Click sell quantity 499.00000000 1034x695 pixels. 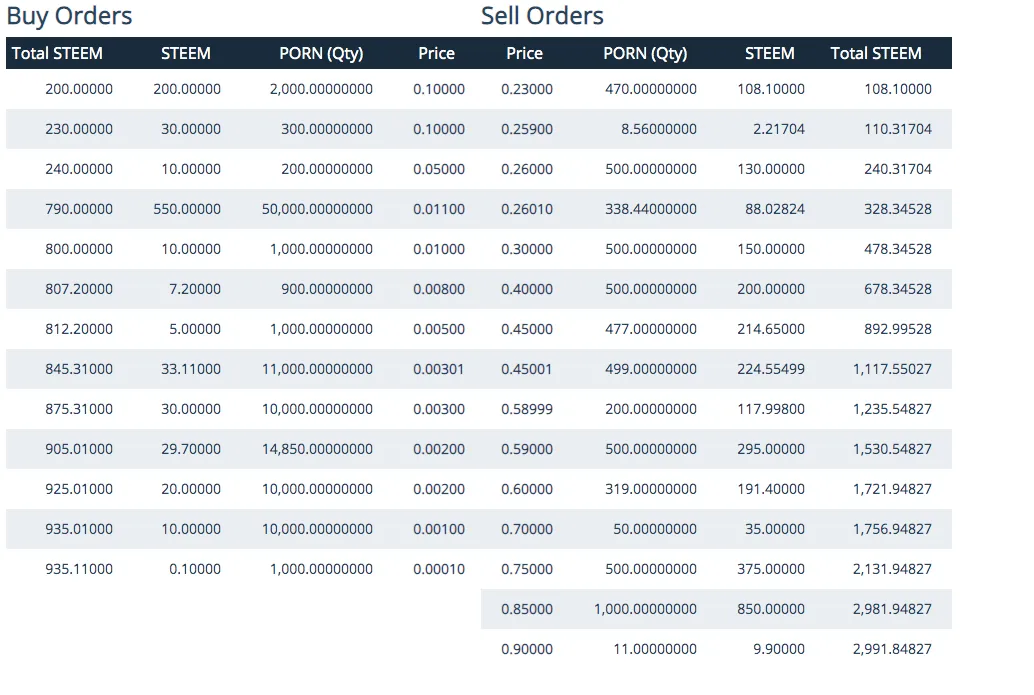coord(651,369)
